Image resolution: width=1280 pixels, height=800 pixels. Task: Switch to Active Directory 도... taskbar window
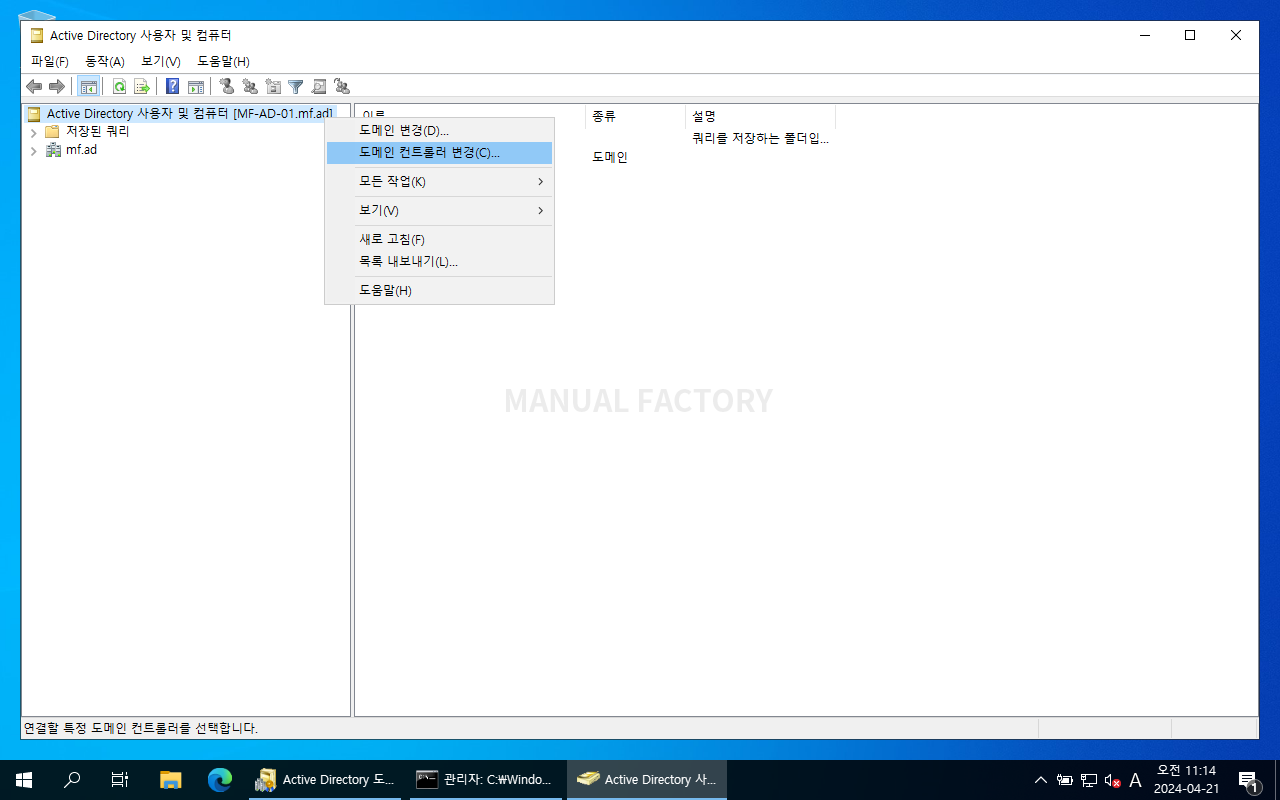(326, 780)
